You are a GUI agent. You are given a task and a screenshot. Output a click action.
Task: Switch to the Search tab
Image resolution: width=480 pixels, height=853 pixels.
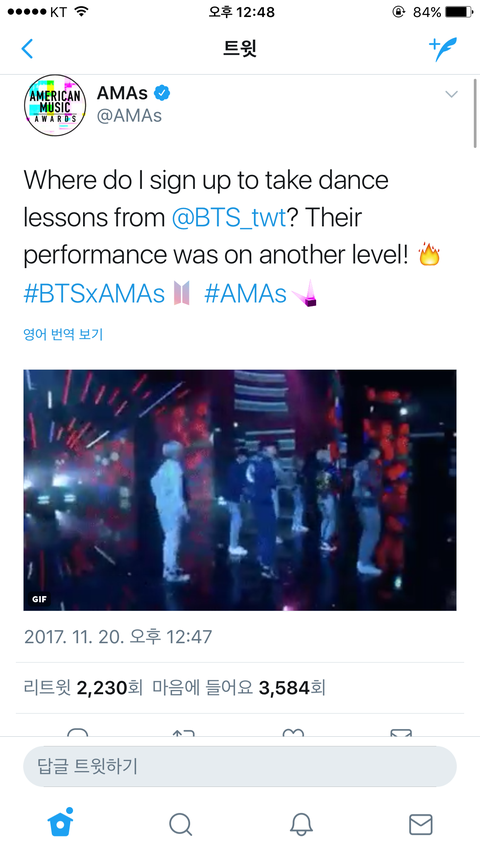[180, 824]
